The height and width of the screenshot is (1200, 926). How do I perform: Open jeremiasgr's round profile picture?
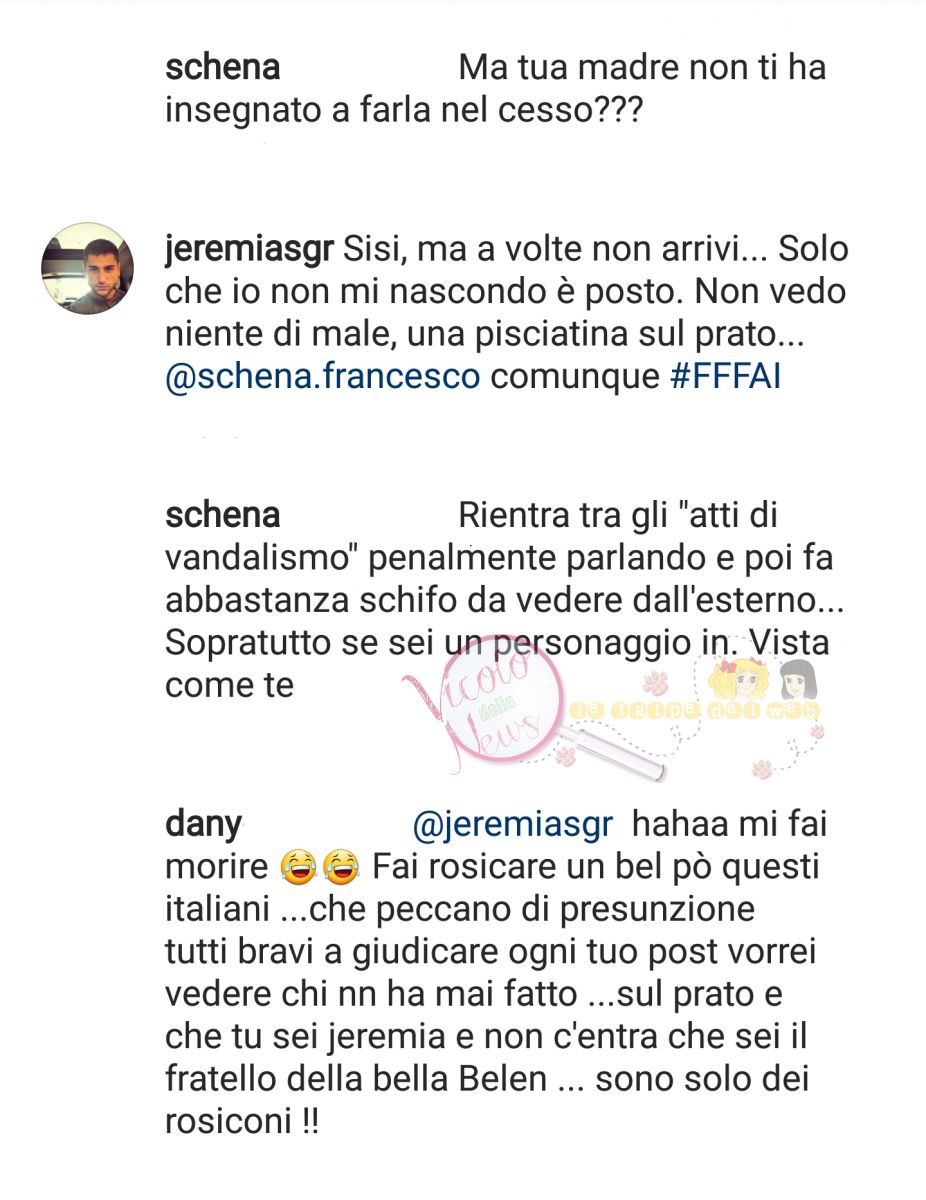pyautogui.click(x=87, y=268)
